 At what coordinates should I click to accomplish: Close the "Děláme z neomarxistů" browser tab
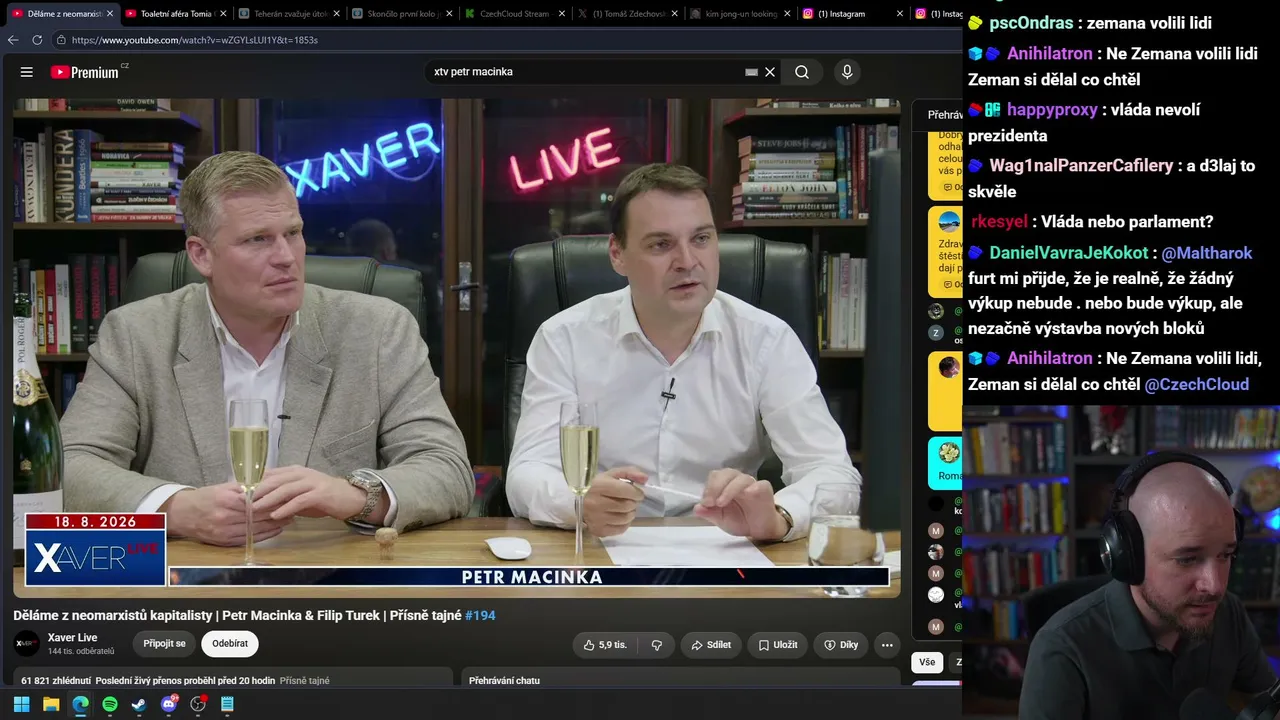(109, 14)
